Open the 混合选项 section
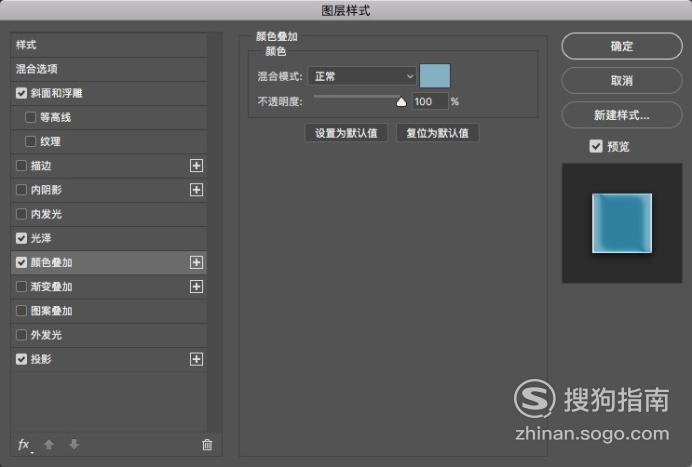 [109, 69]
